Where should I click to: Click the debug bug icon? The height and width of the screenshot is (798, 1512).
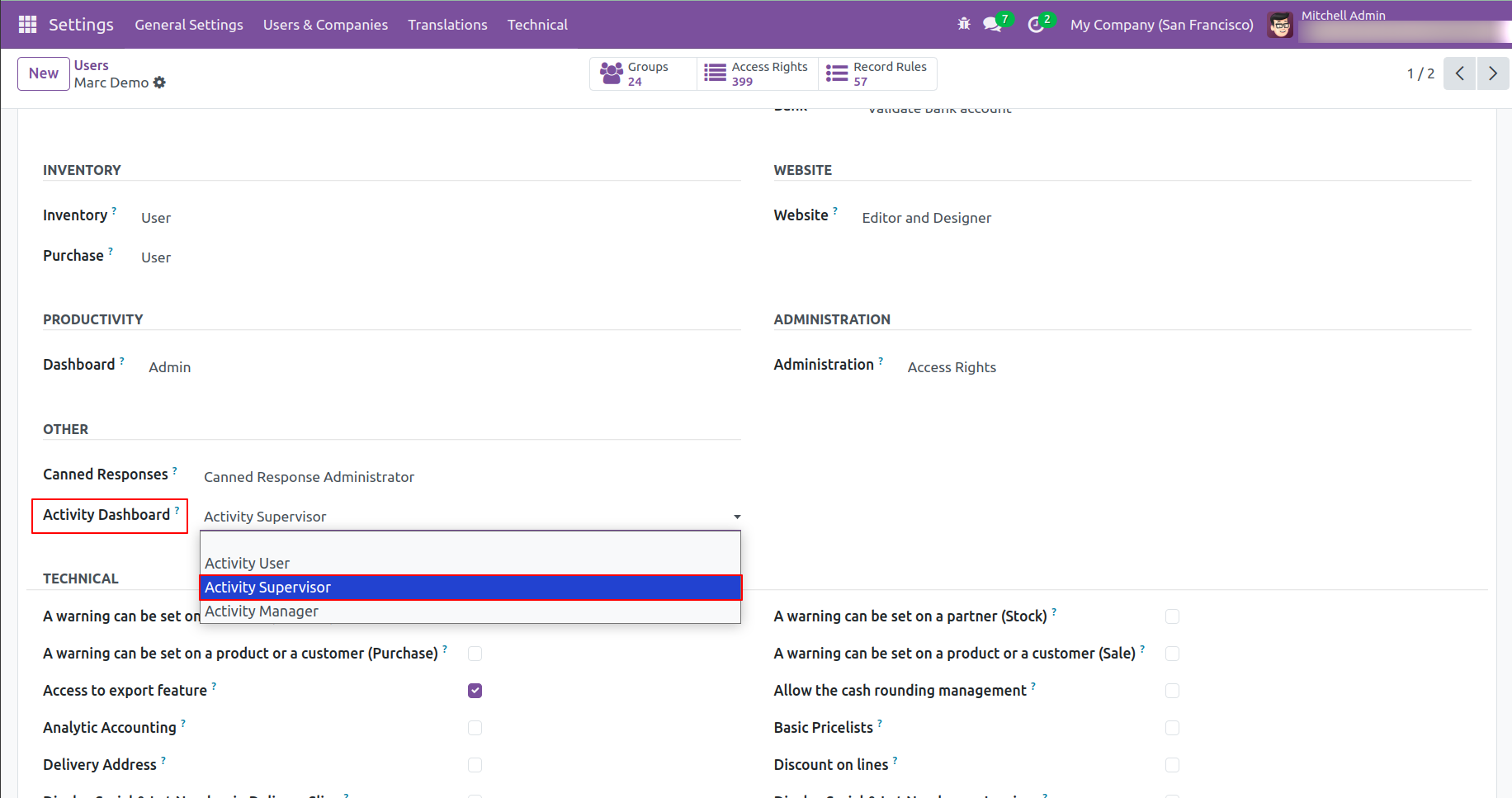coord(963,24)
